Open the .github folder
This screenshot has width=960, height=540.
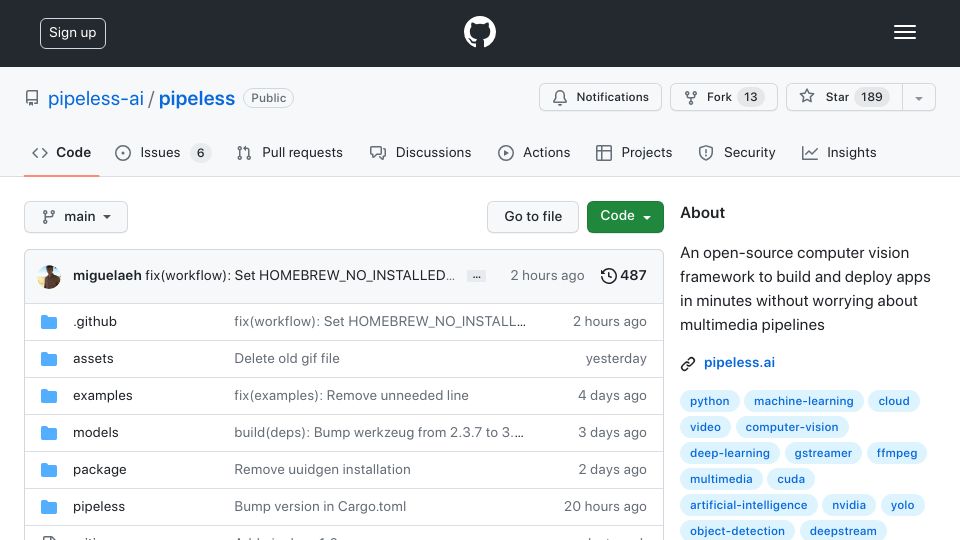coord(95,321)
